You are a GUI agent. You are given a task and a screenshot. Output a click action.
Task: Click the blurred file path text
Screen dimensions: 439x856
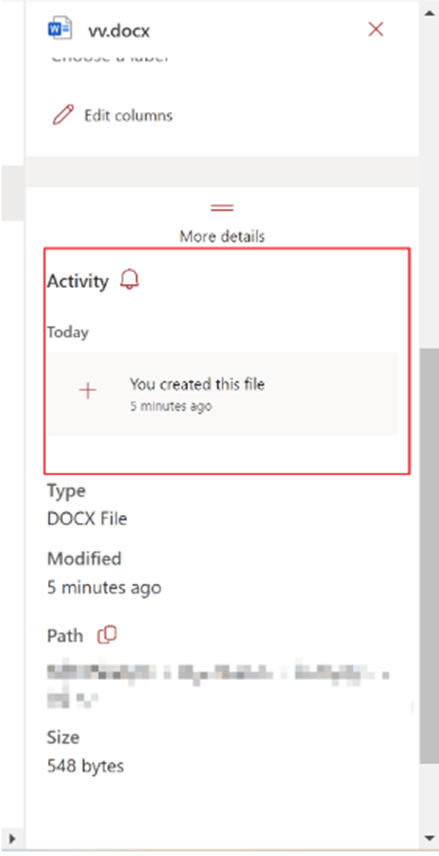(x=218, y=684)
